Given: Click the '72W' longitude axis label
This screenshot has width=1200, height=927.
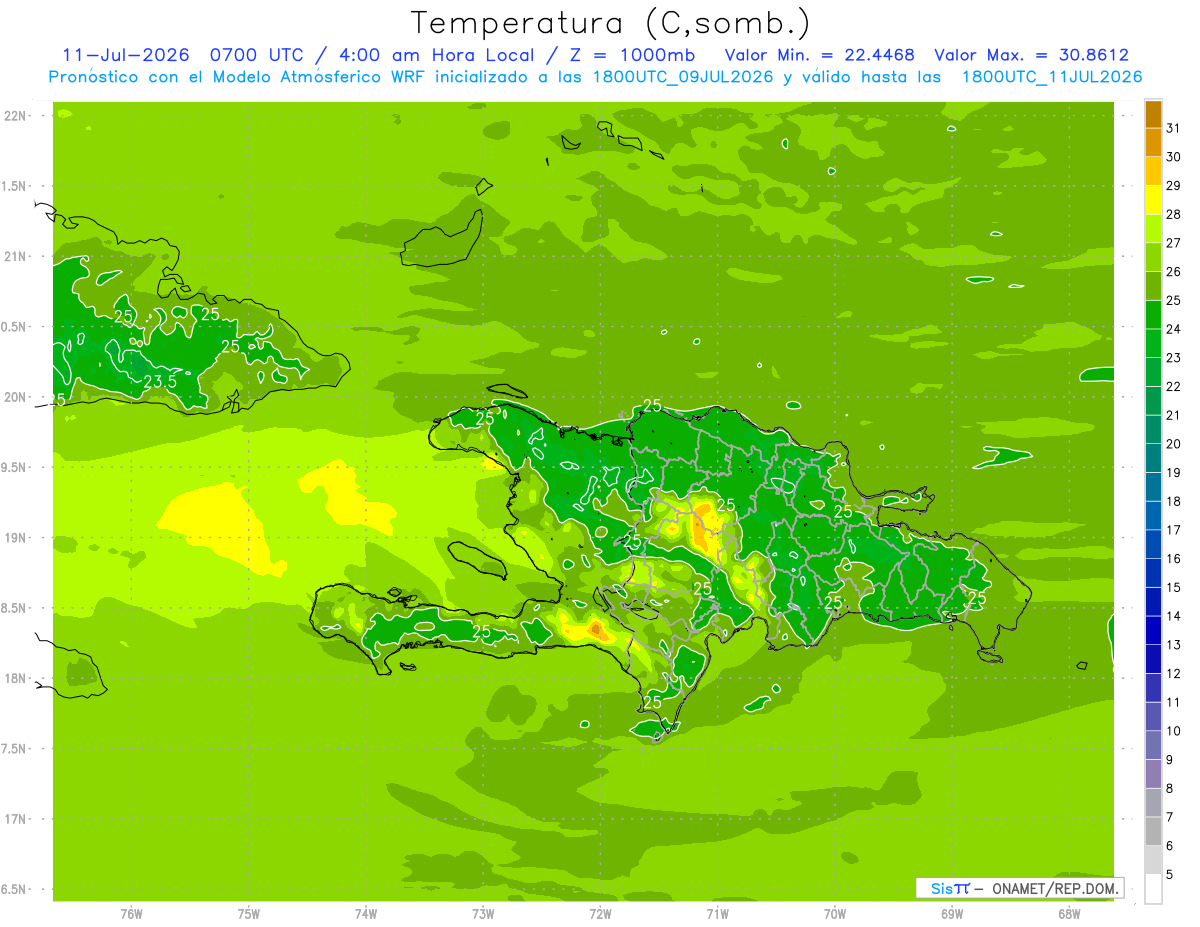Looking at the screenshot, I should tap(600, 914).
